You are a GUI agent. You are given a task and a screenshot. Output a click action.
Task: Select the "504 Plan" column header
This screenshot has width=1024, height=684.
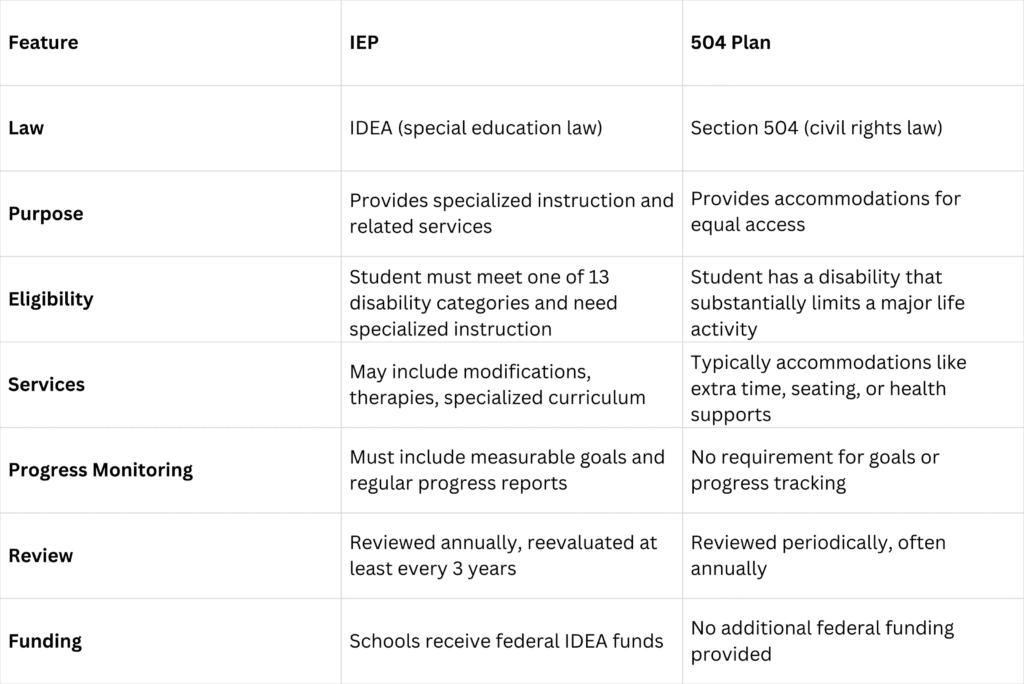tap(730, 43)
